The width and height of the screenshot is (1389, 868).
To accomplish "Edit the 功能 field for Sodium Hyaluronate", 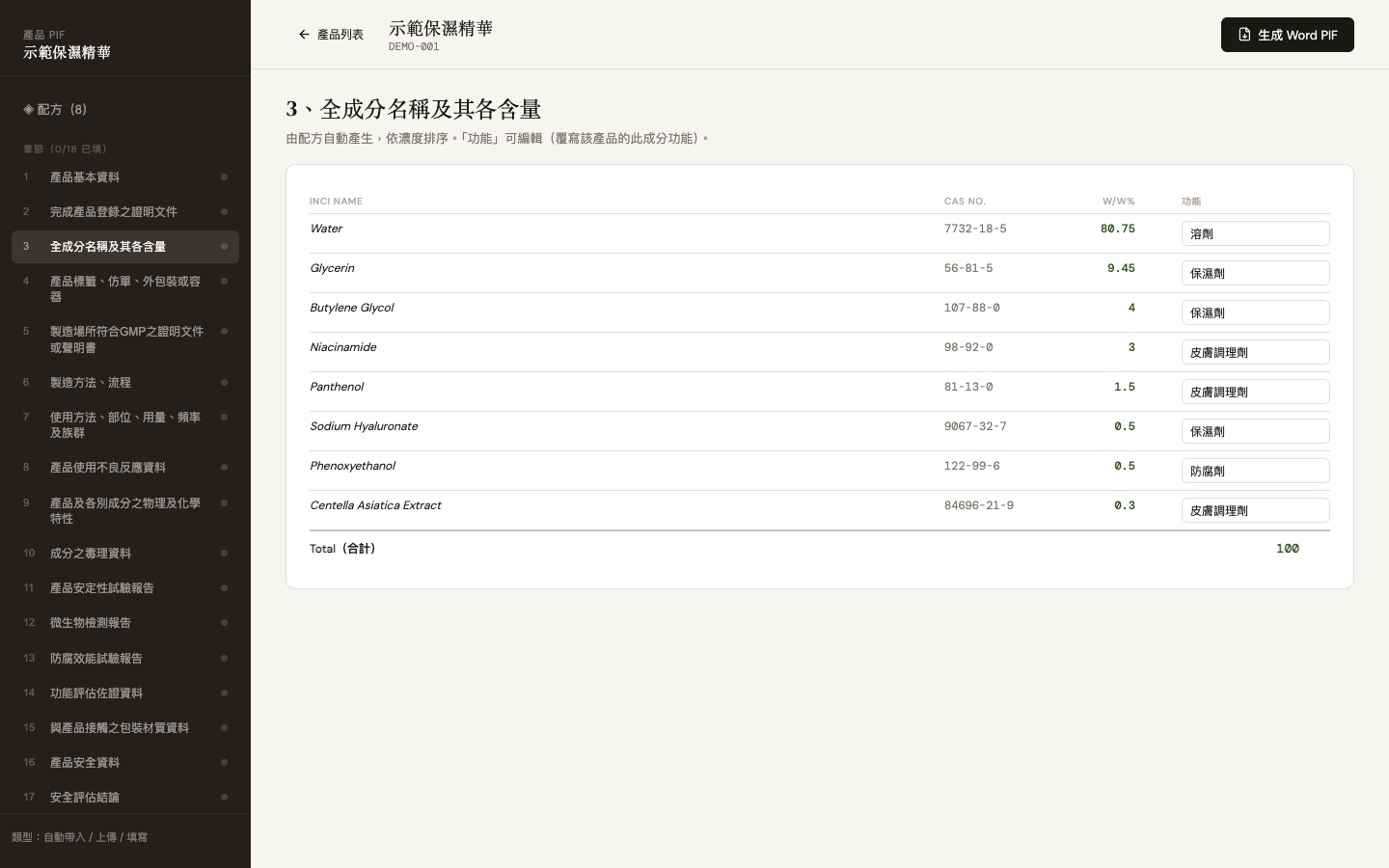I will coord(1255,431).
